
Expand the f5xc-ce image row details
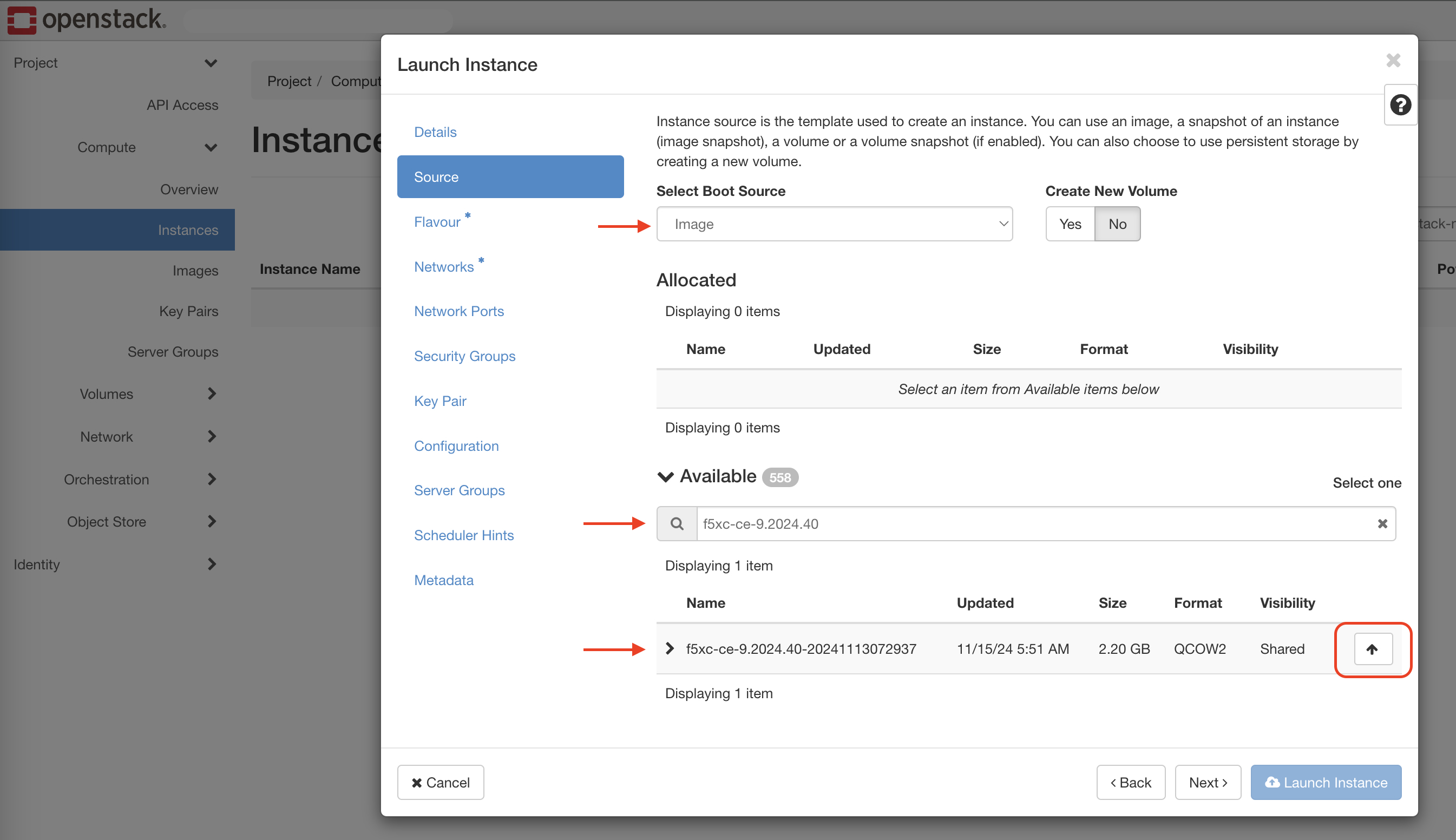point(670,648)
